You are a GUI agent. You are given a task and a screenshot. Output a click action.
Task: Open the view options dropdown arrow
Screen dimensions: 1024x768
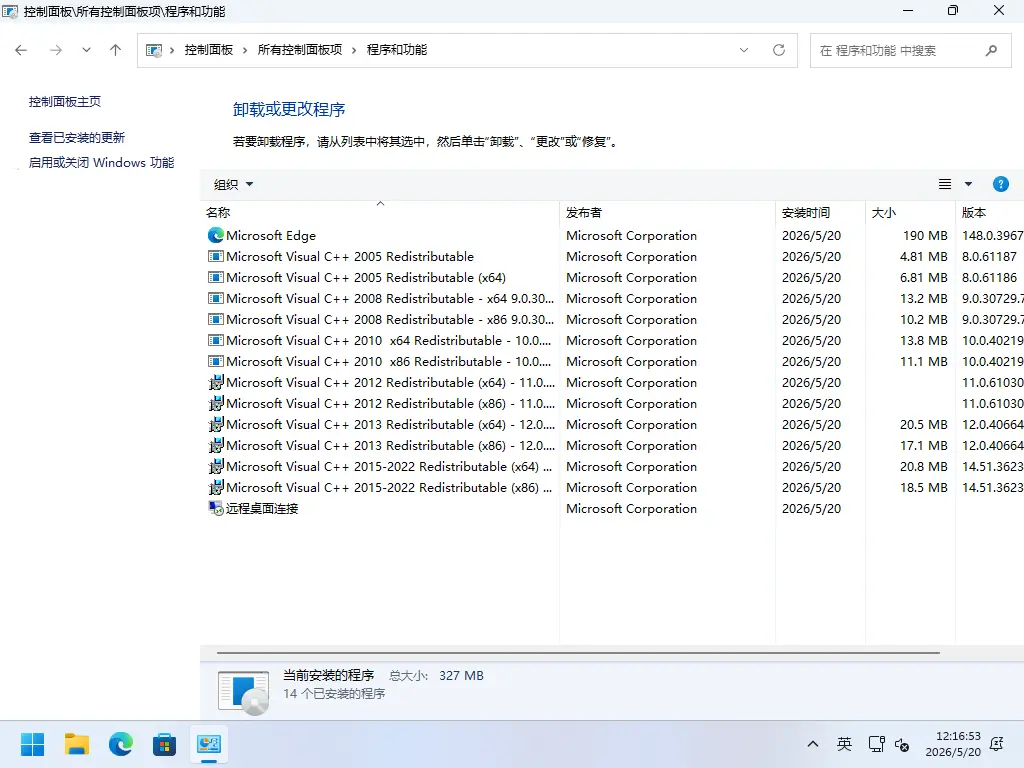point(968,184)
